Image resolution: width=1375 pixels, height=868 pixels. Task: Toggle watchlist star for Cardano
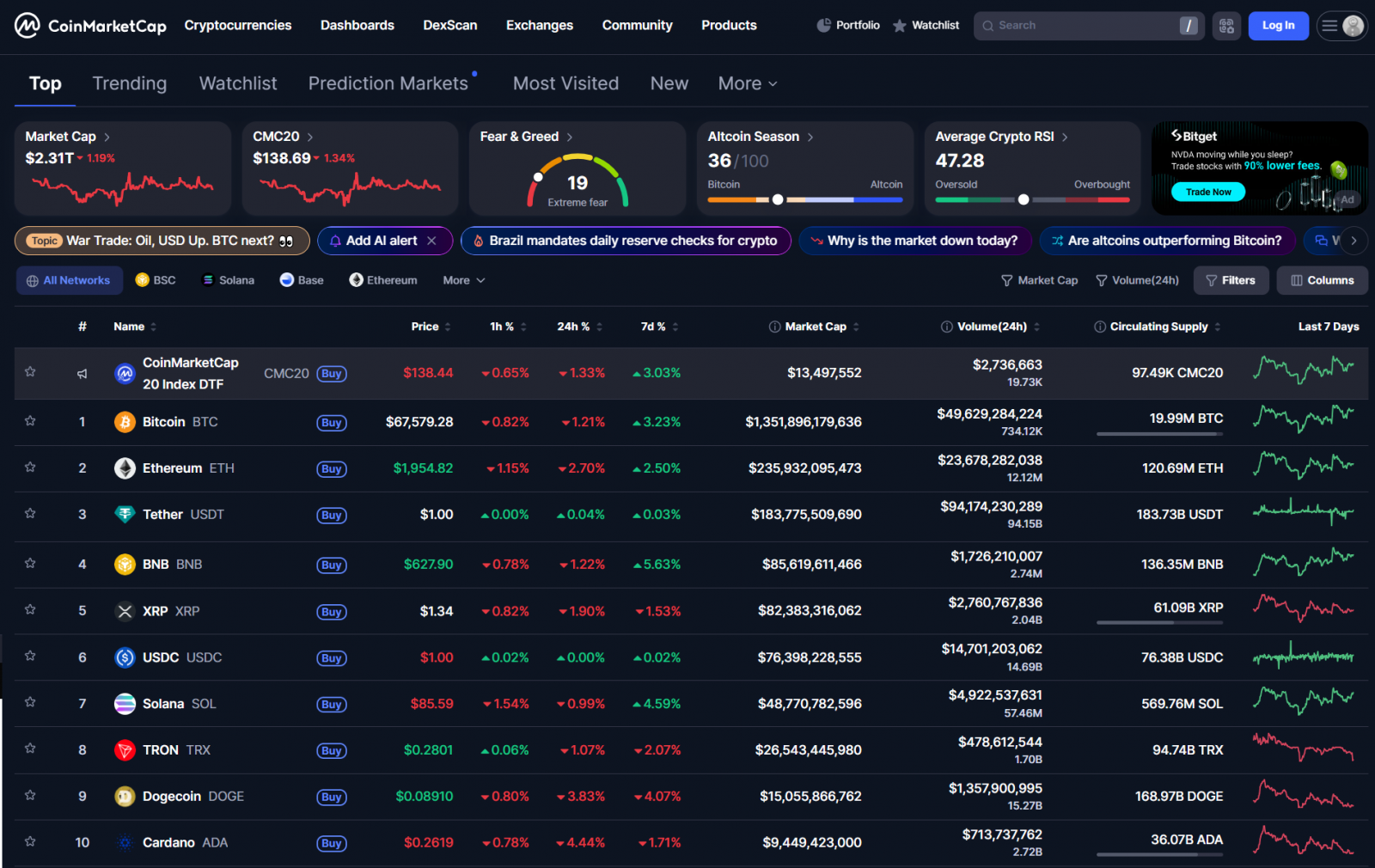(30, 842)
